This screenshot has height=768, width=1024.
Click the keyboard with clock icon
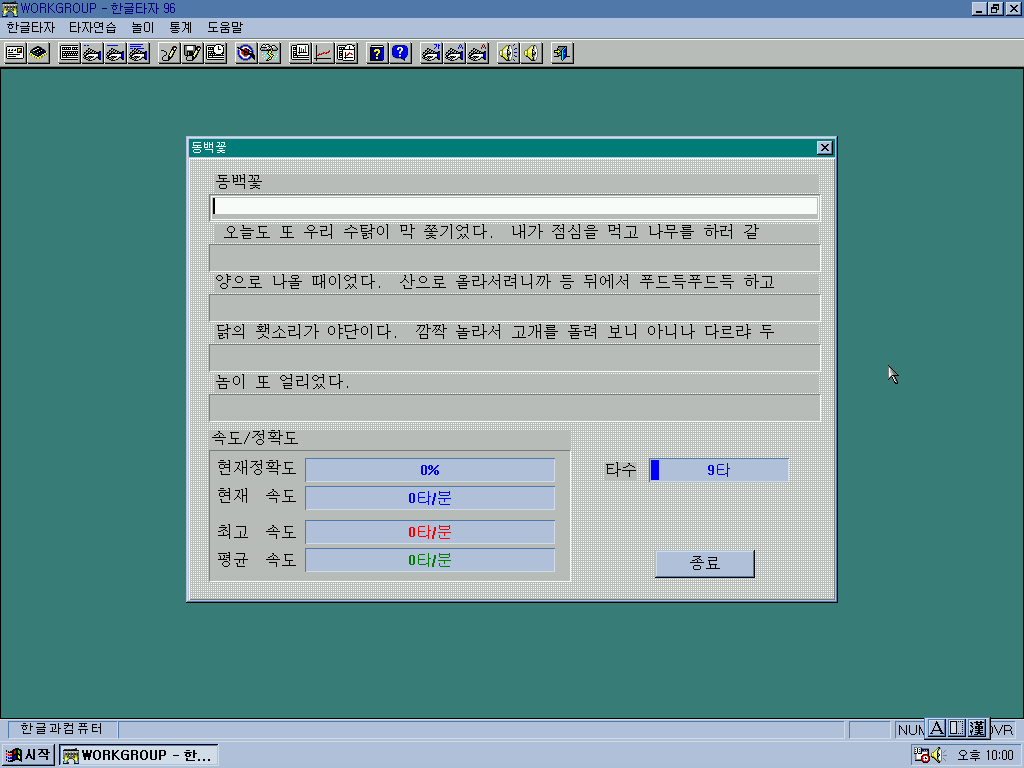216,53
